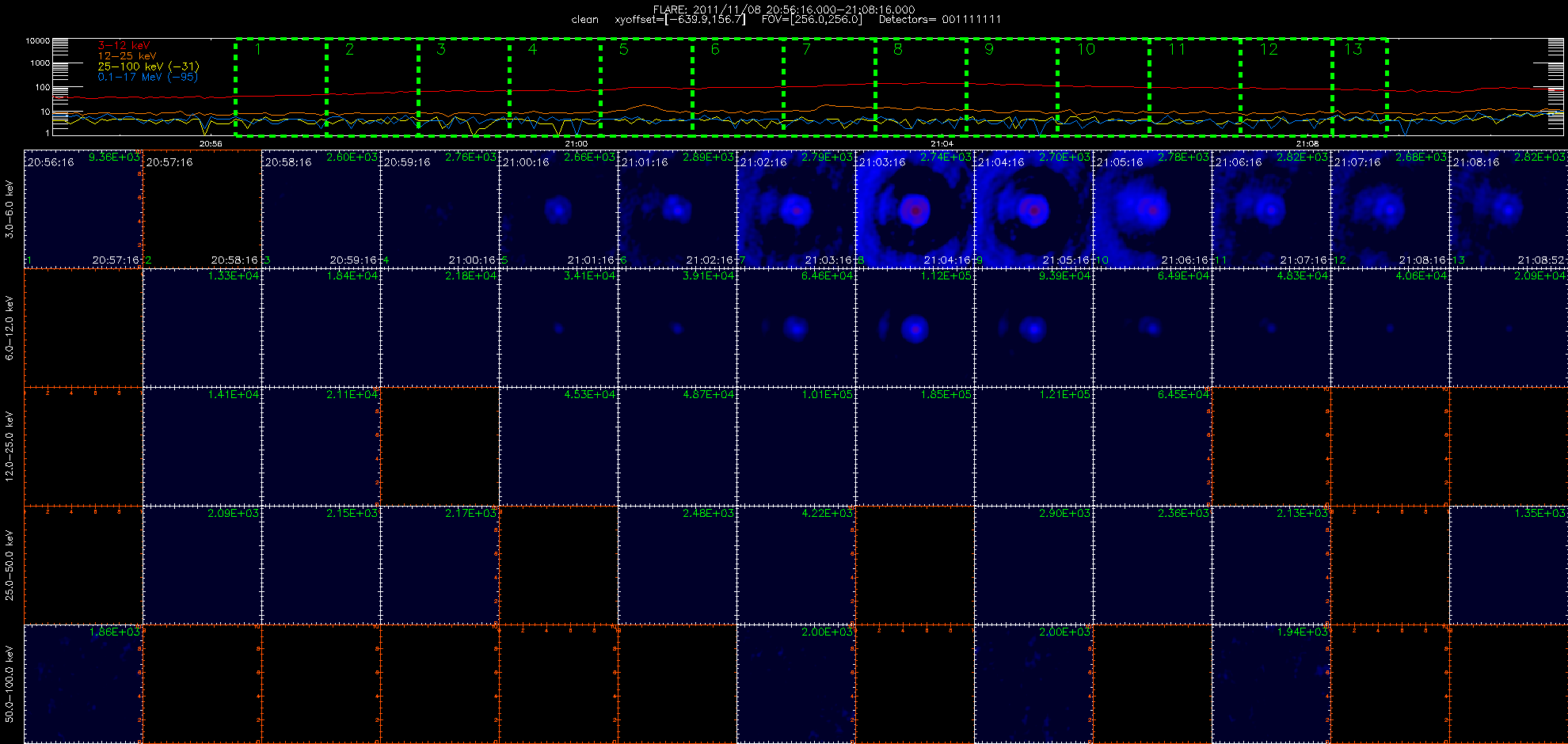This screenshot has height=744, width=1568.
Task: Select interval 7 label in light curve
Action: tap(806, 49)
